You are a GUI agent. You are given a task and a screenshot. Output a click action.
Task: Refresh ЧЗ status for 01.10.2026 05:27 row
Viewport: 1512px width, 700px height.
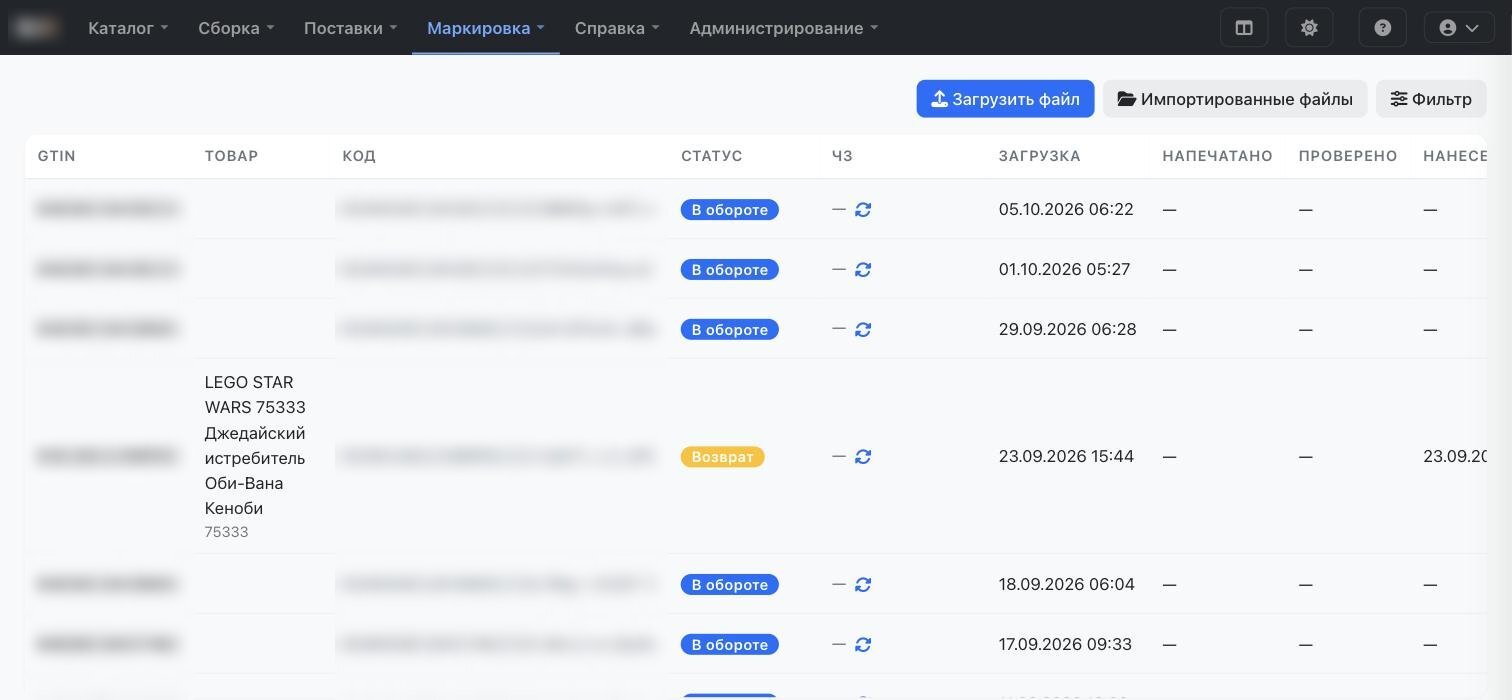coord(863,270)
